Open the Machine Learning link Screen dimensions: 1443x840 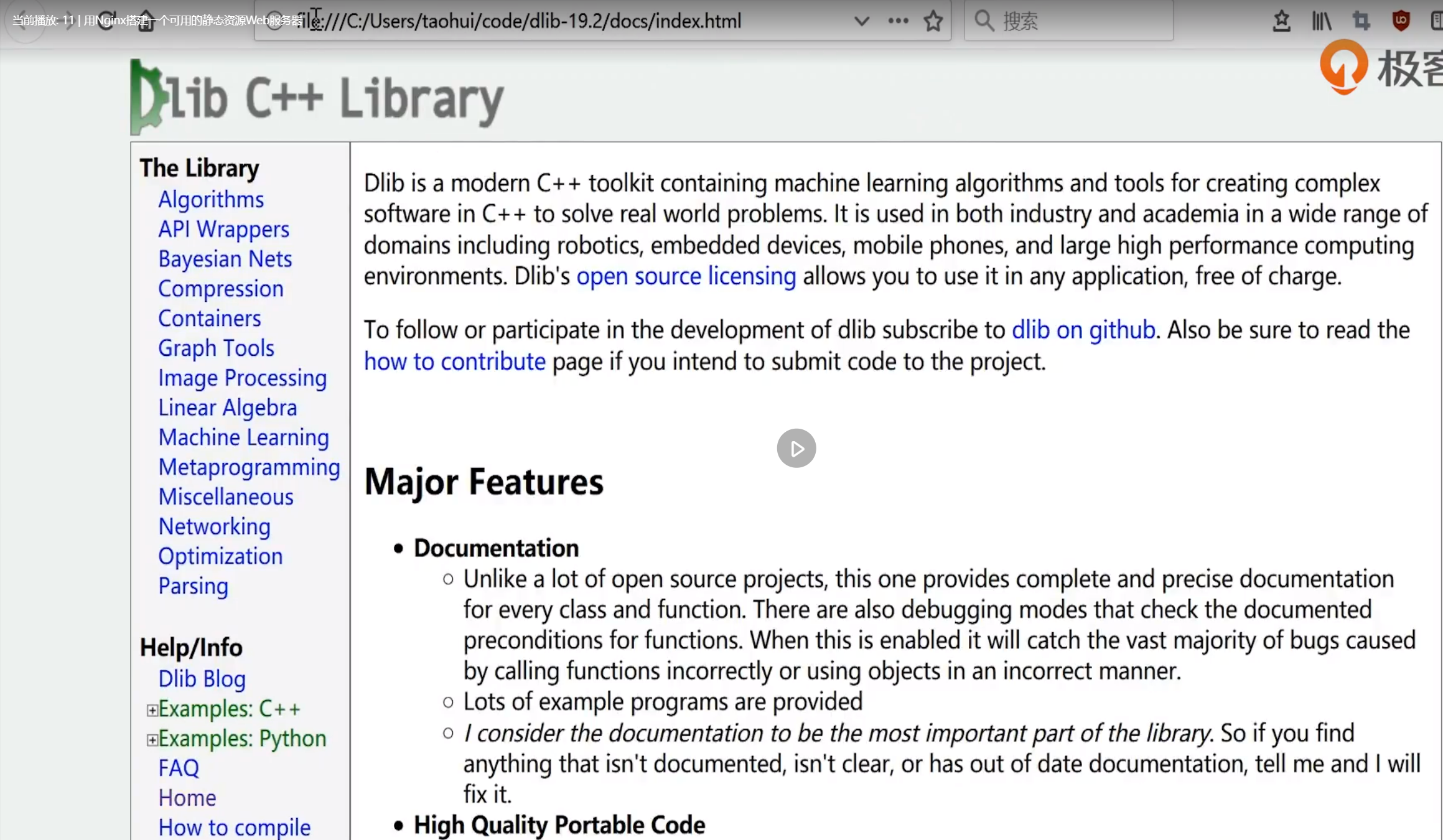tap(244, 437)
